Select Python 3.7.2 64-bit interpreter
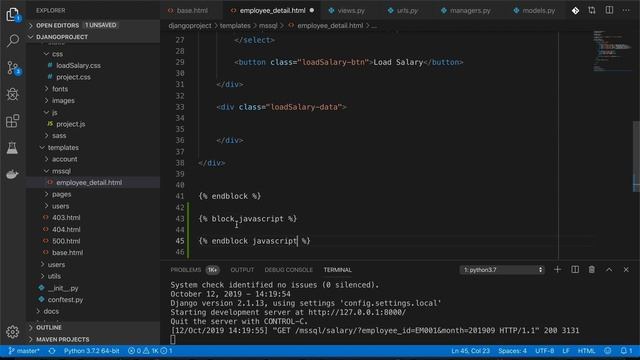640x360 pixels. [x=91, y=351]
